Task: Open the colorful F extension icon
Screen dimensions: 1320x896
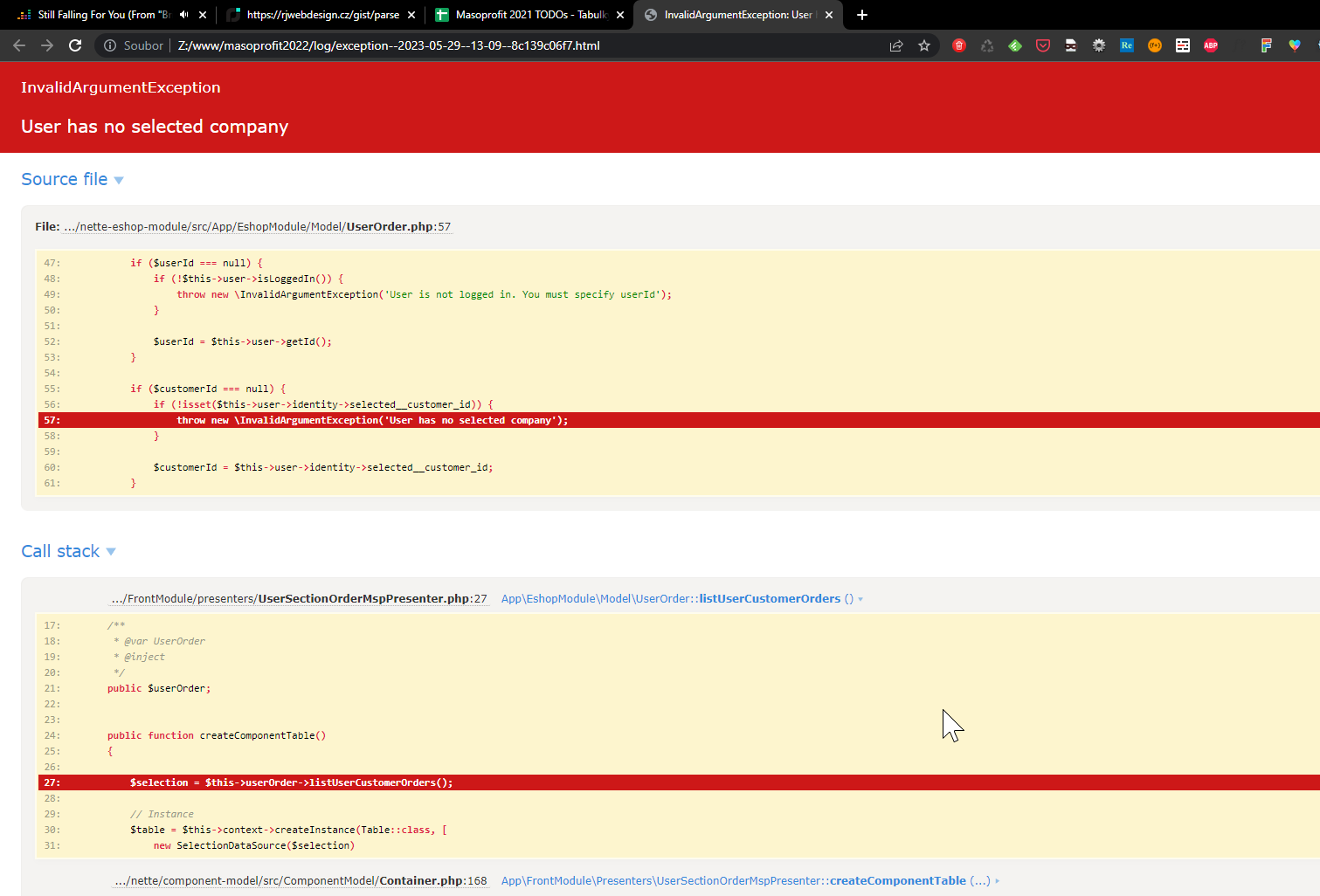Action: [x=1266, y=45]
